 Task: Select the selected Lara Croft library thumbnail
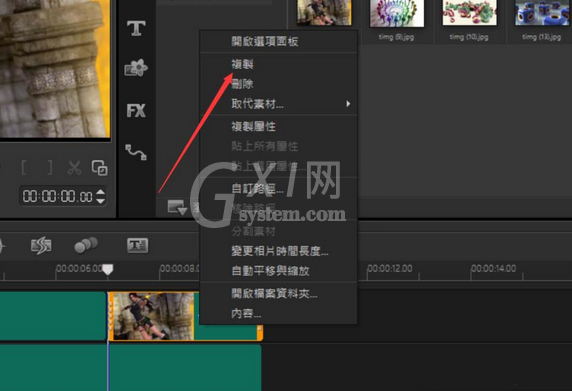324,13
